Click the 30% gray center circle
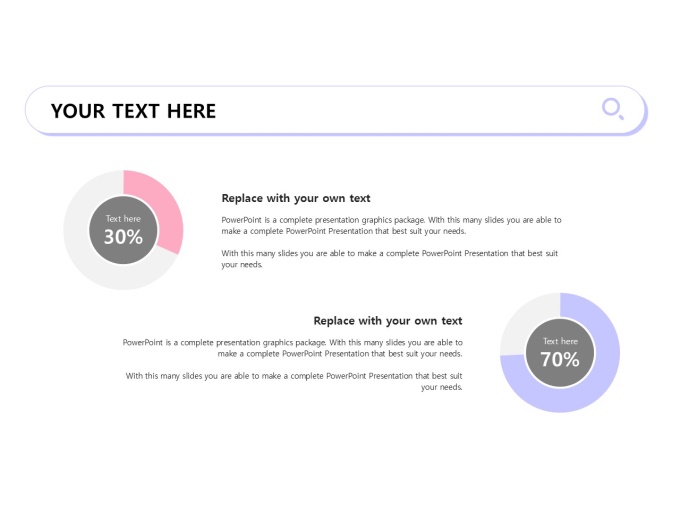This screenshot has height=510, width=680. click(x=123, y=230)
